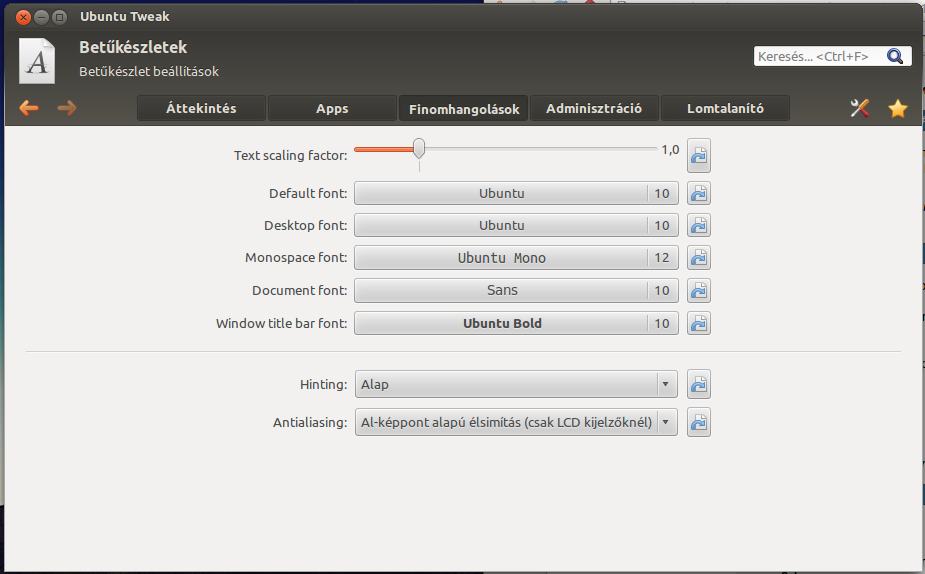Change the Sans 10 document font

516,290
